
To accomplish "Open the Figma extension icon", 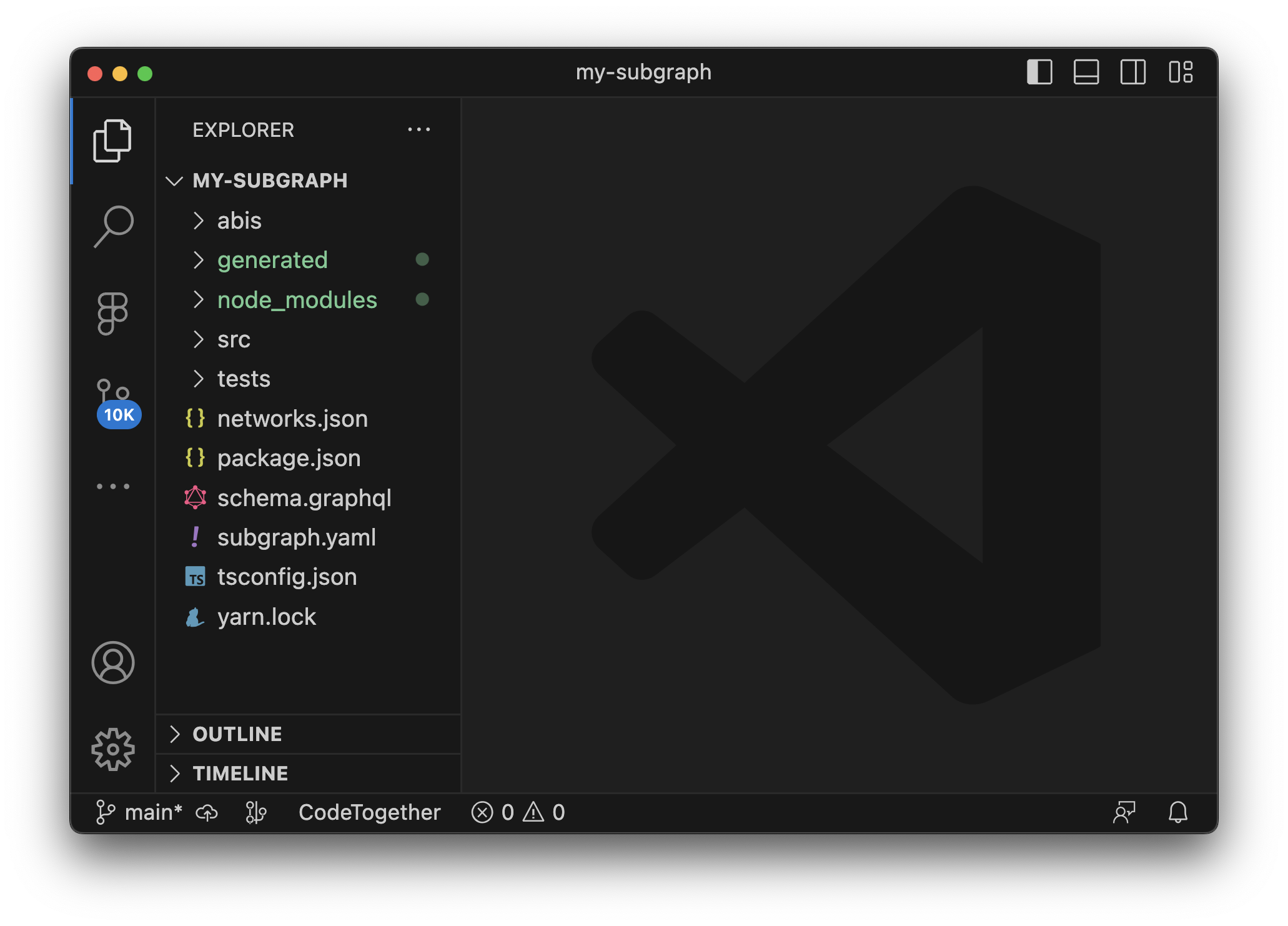I will pyautogui.click(x=113, y=314).
